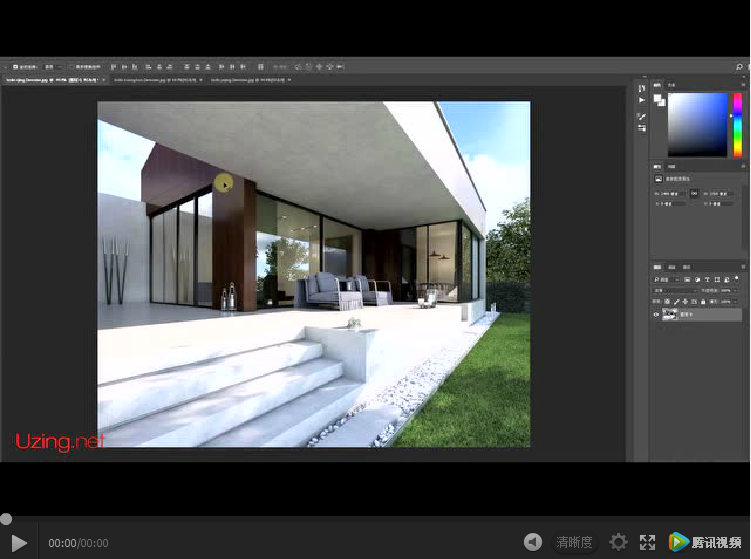Open the History panel icon
Screen dimensions: 751x559
pos(641,87)
